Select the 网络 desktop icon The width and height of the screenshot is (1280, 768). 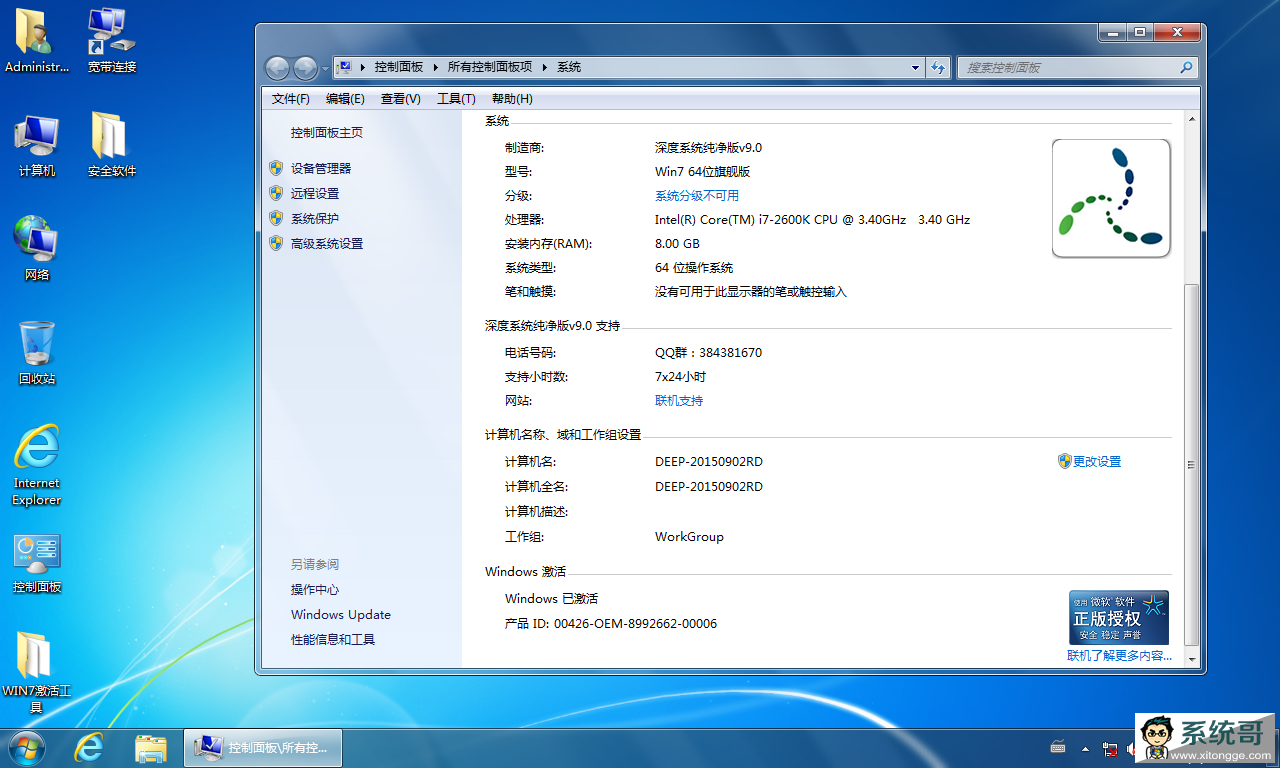click(x=37, y=249)
